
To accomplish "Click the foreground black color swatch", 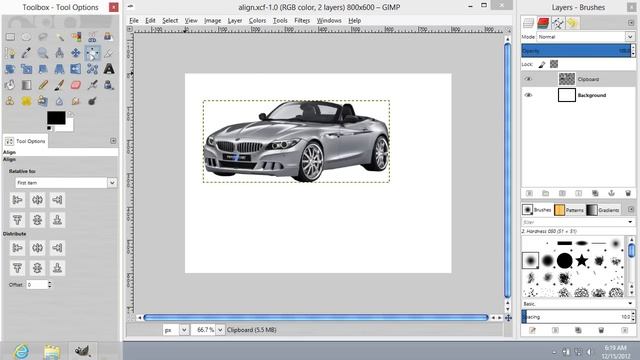I will [x=56, y=118].
